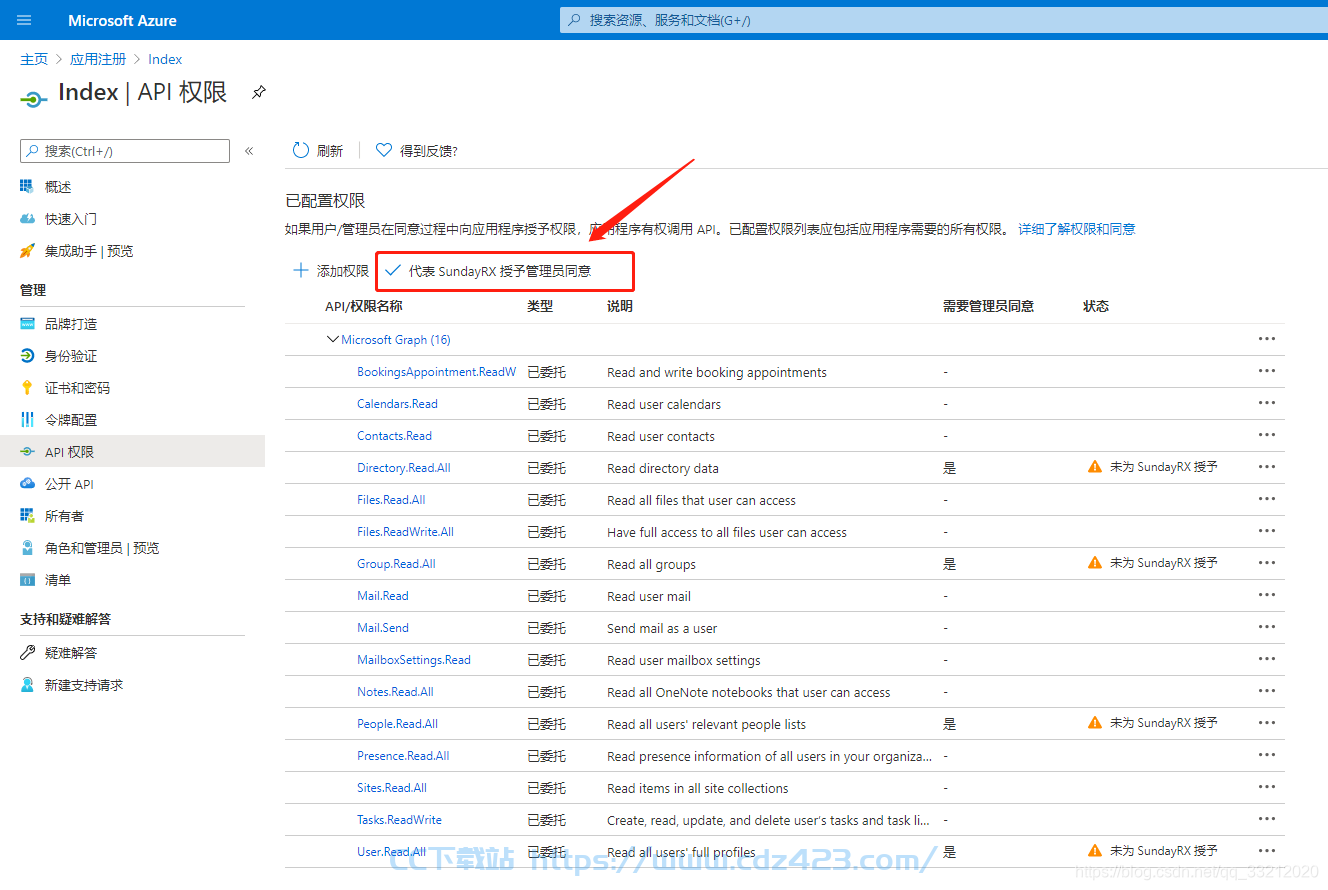Open the 令牌配置 bars icon
This screenshot has width=1328, height=890.
(27, 420)
